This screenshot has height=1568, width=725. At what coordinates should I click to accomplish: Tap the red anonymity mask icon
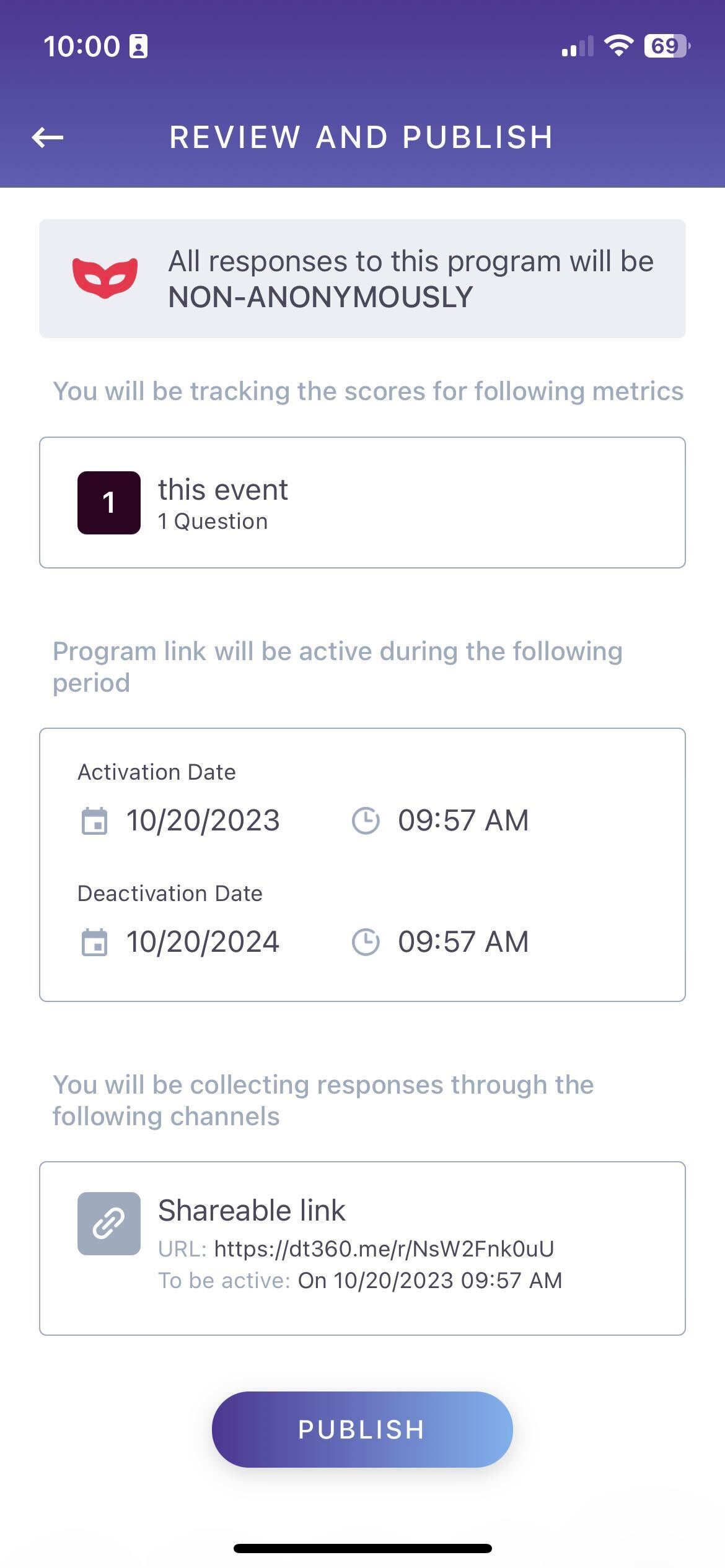(x=105, y=278)
